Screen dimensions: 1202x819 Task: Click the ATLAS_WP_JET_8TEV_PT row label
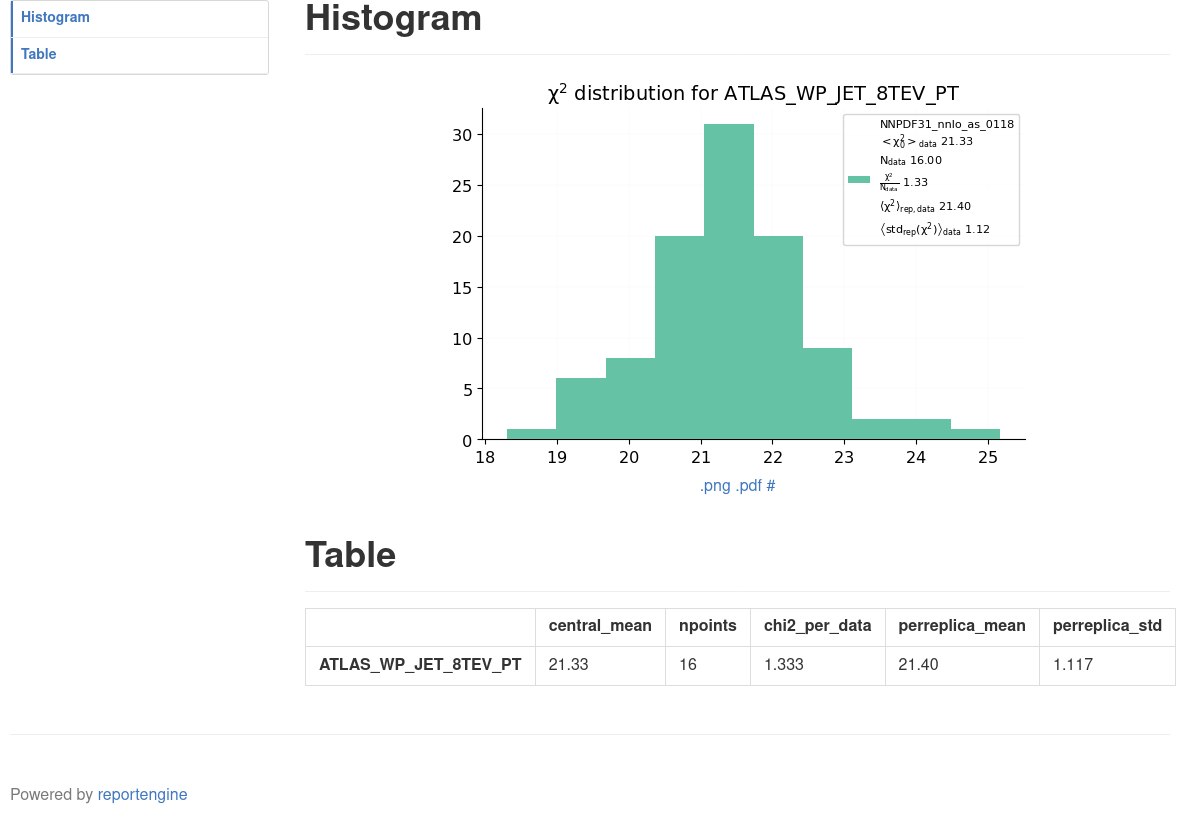pos(420,665)
